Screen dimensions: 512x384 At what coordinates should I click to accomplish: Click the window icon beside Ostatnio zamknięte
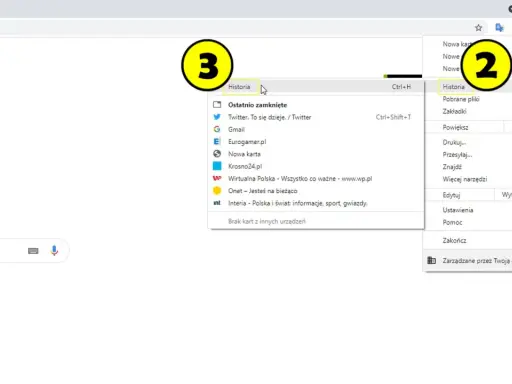217,105
